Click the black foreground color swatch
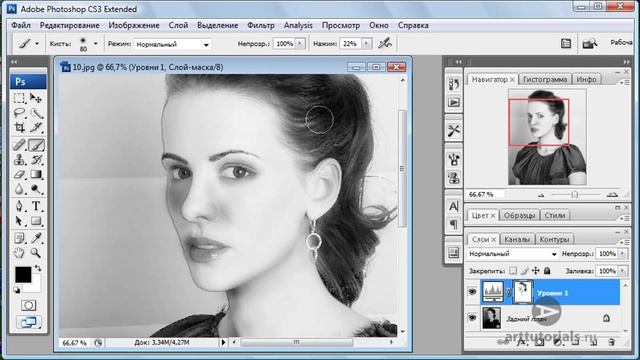 tap(23, 274)
